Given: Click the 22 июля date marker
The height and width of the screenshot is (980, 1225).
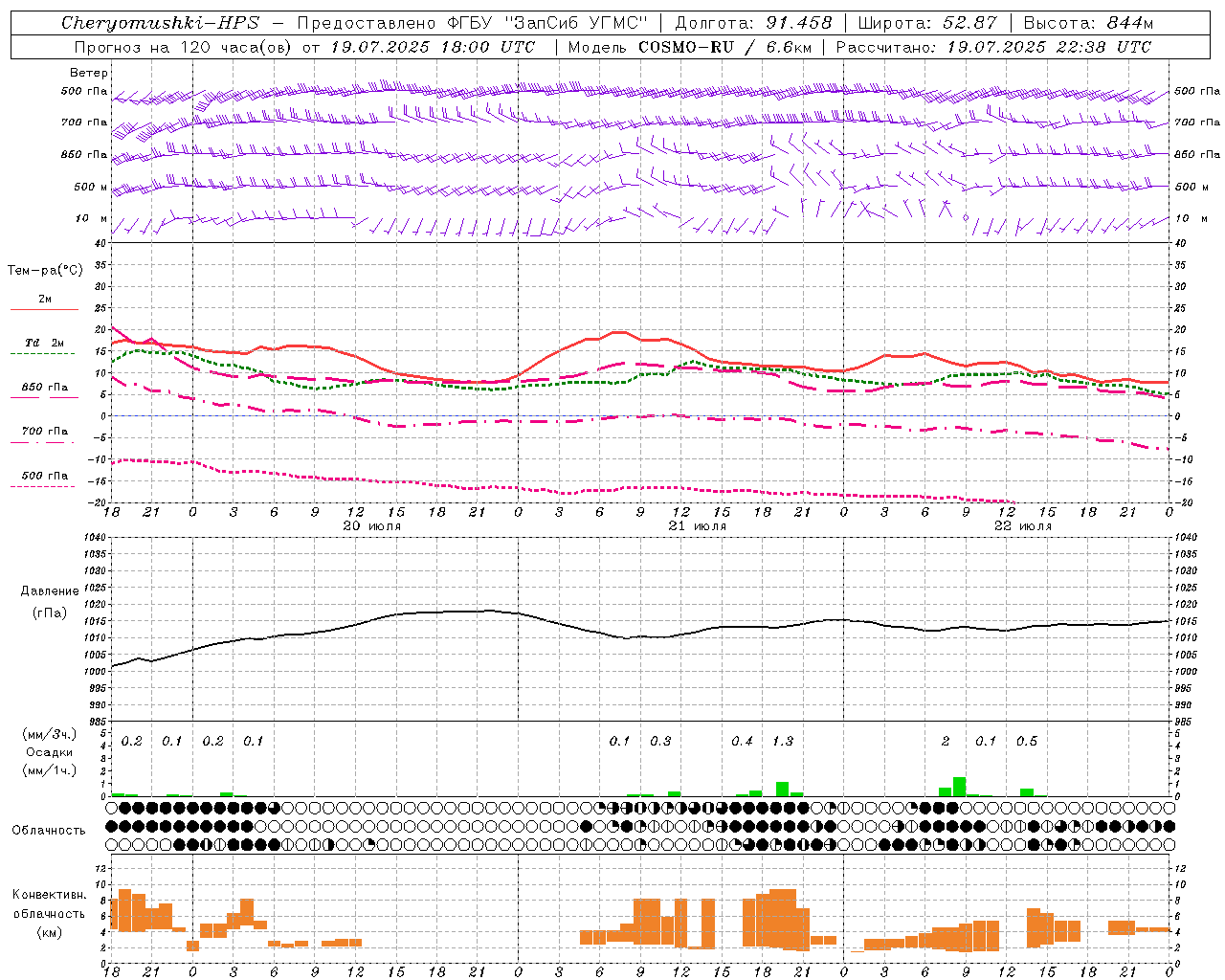Looking at the screenshot, I should pos(1023,525).
